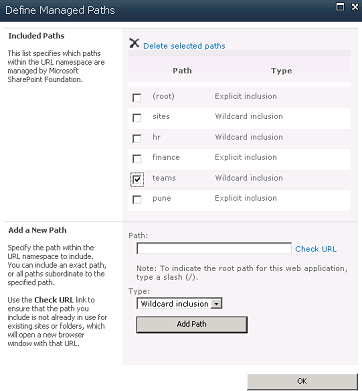The height and width of the screenshot is (391, 362).
Task: Select the sites path checkbox
Action: pos(137,118)
